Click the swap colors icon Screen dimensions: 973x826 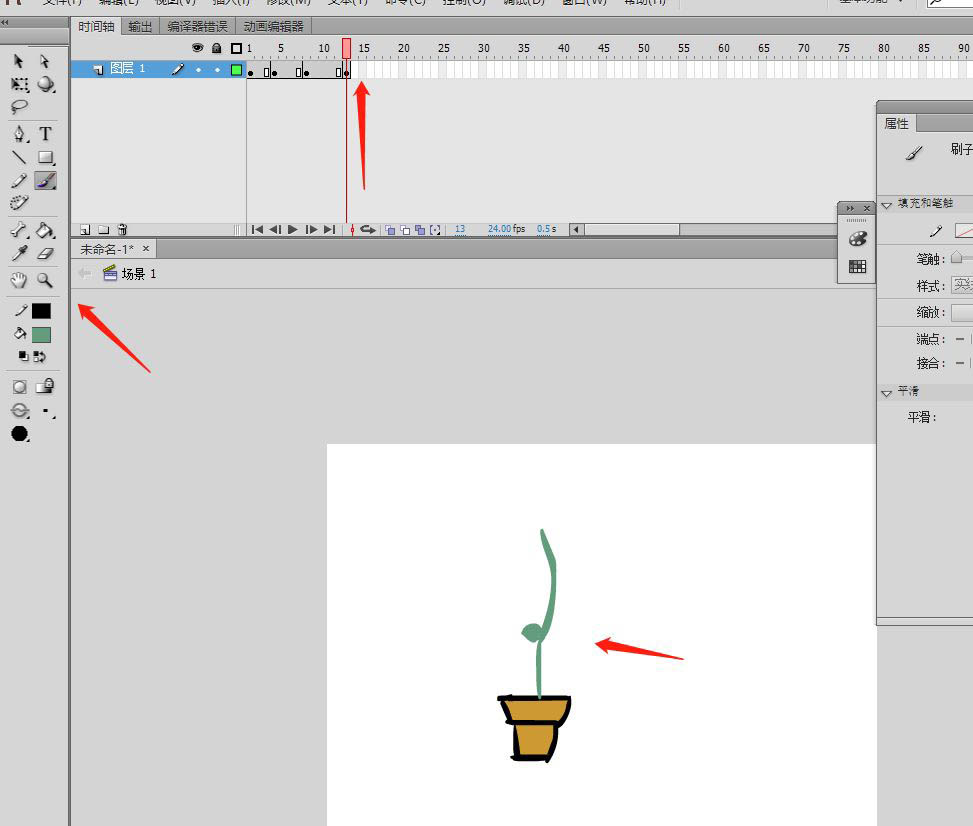pos(40,356)
